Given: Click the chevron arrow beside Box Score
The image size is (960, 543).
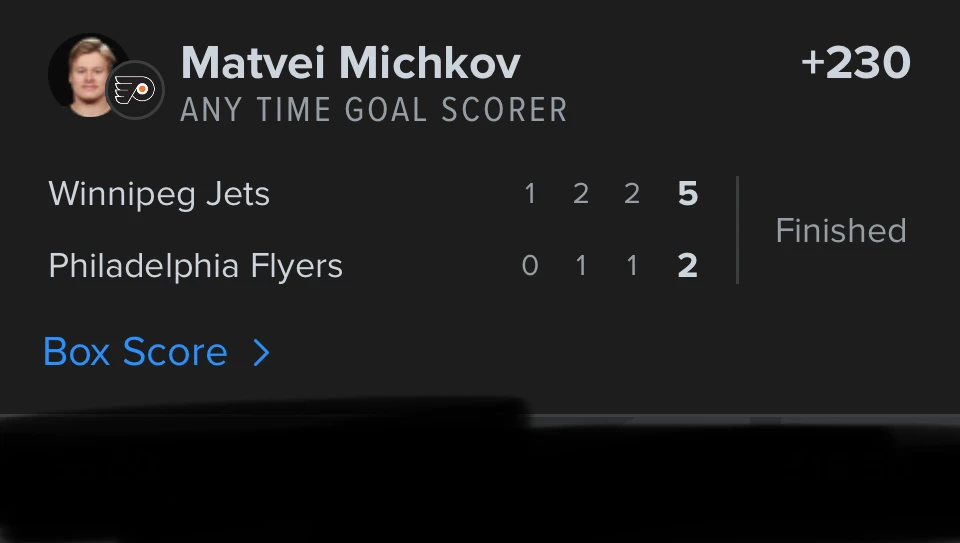Looking at the screenshot, I should (x=261, y=353).
